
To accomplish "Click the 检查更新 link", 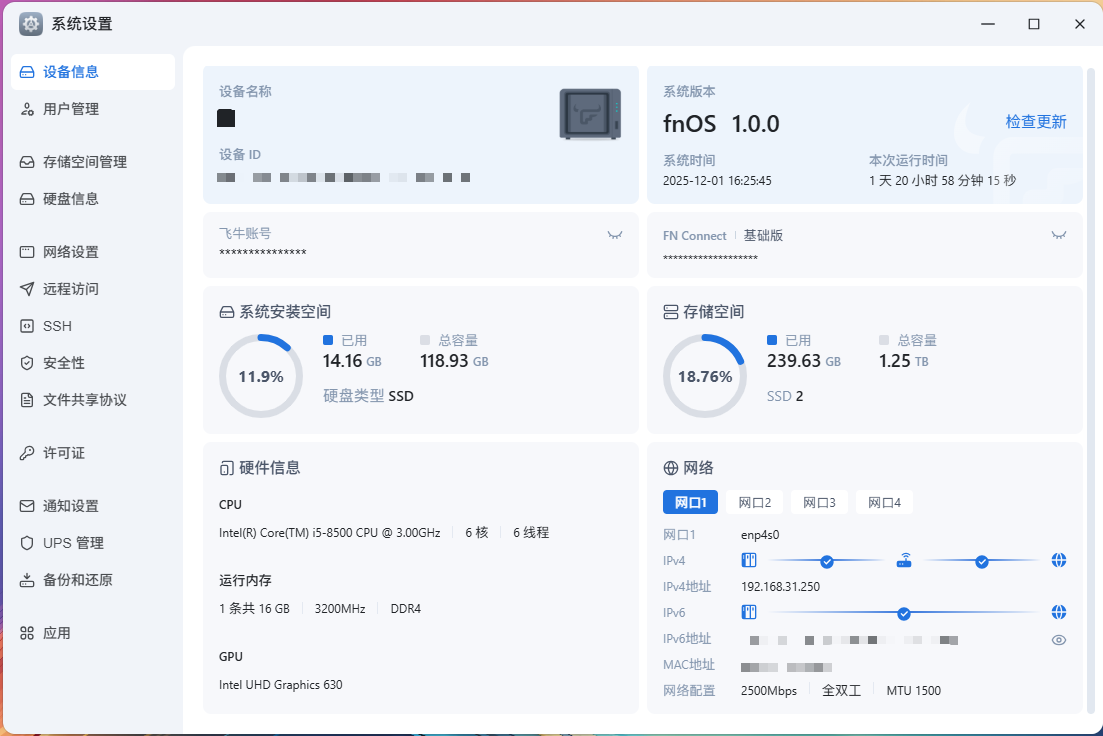I will [1036, 121].
